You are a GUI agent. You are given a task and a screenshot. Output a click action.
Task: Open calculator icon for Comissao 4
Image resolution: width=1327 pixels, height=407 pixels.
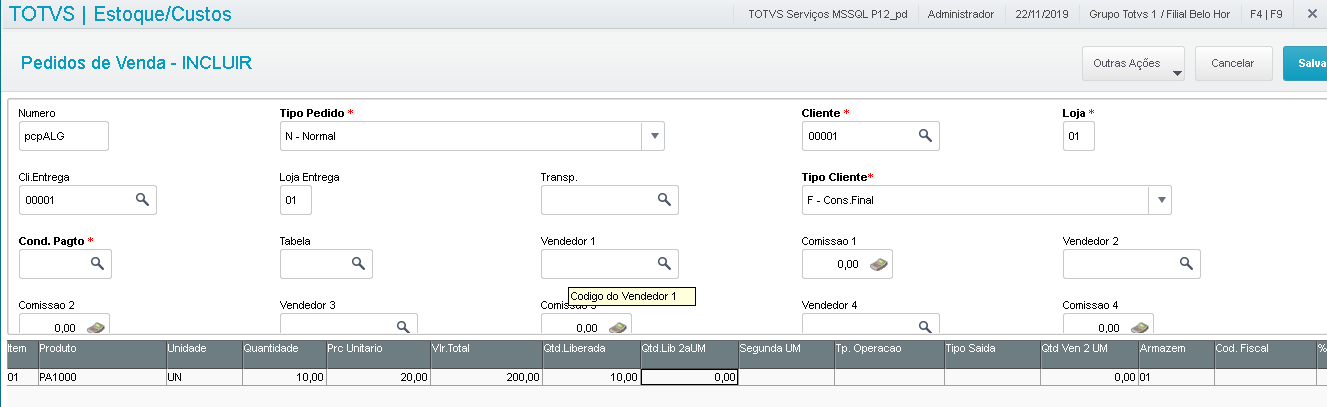[1140, 327]
